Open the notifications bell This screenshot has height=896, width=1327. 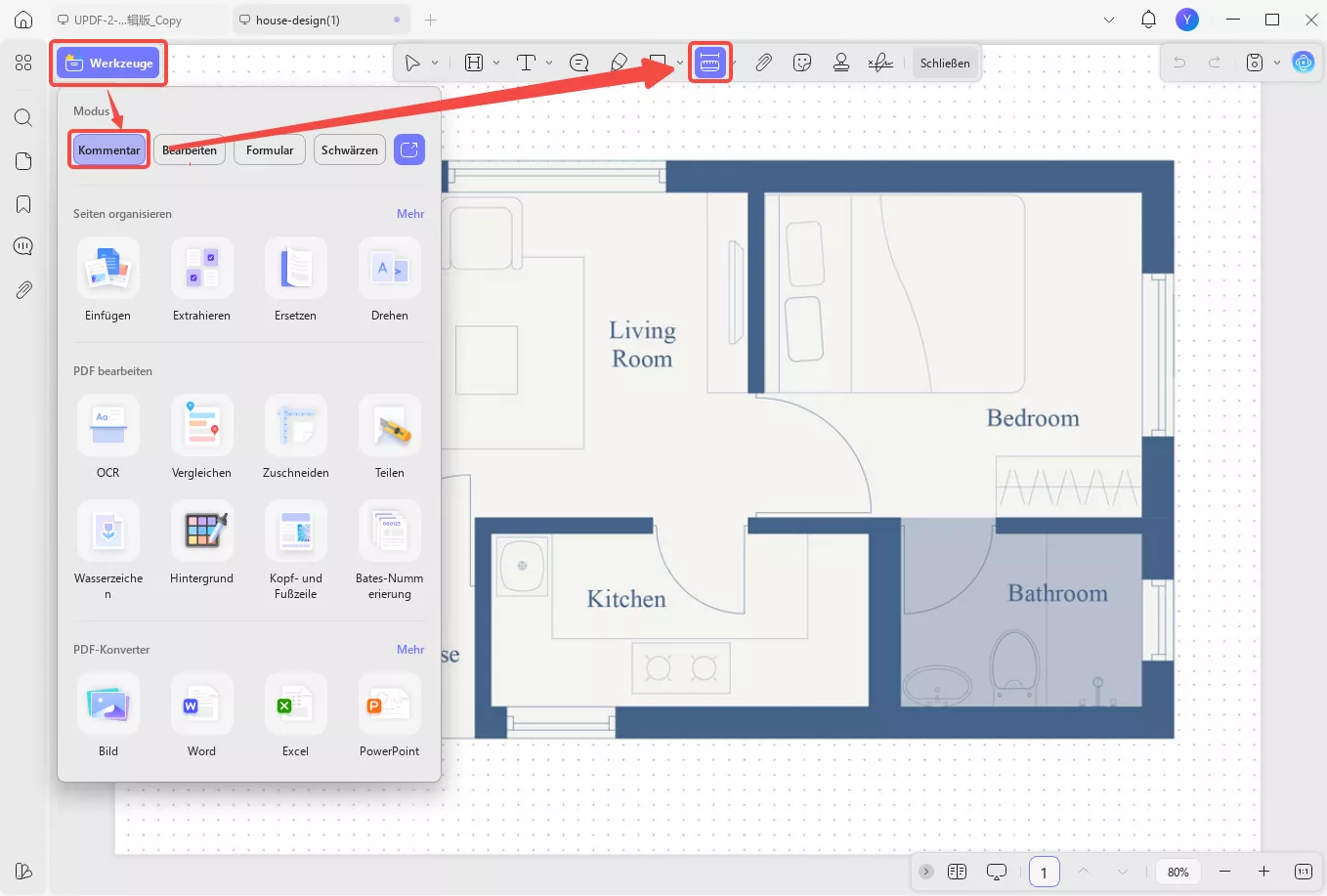(x=1149, y=20)
